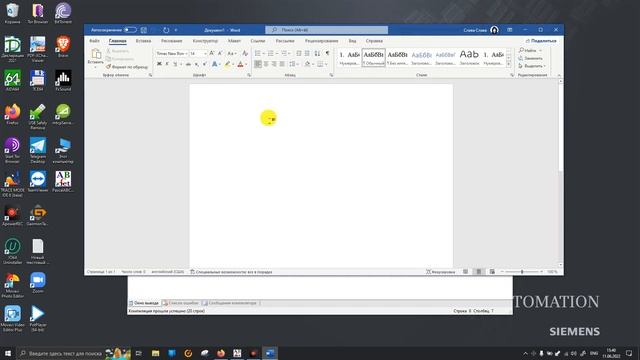The image size is (640, 360).
Task: Click the Копировать copy button
Action: [120, 59]
